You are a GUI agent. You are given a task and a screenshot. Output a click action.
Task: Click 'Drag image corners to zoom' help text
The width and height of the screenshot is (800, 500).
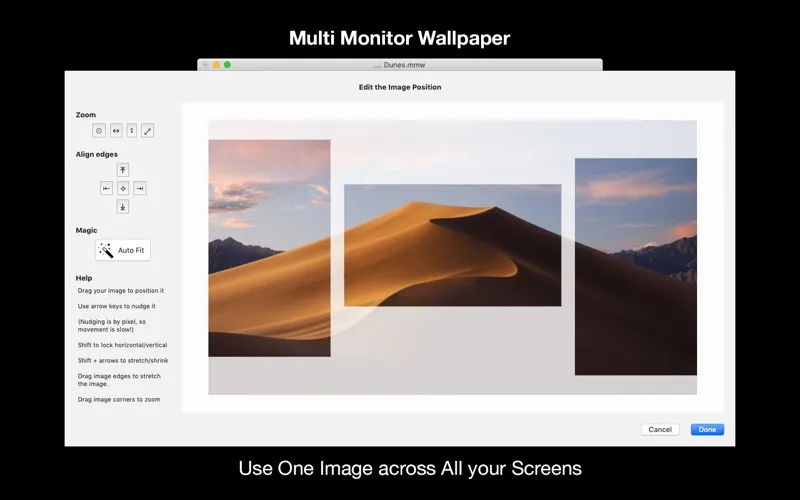(x=119, y=399)
